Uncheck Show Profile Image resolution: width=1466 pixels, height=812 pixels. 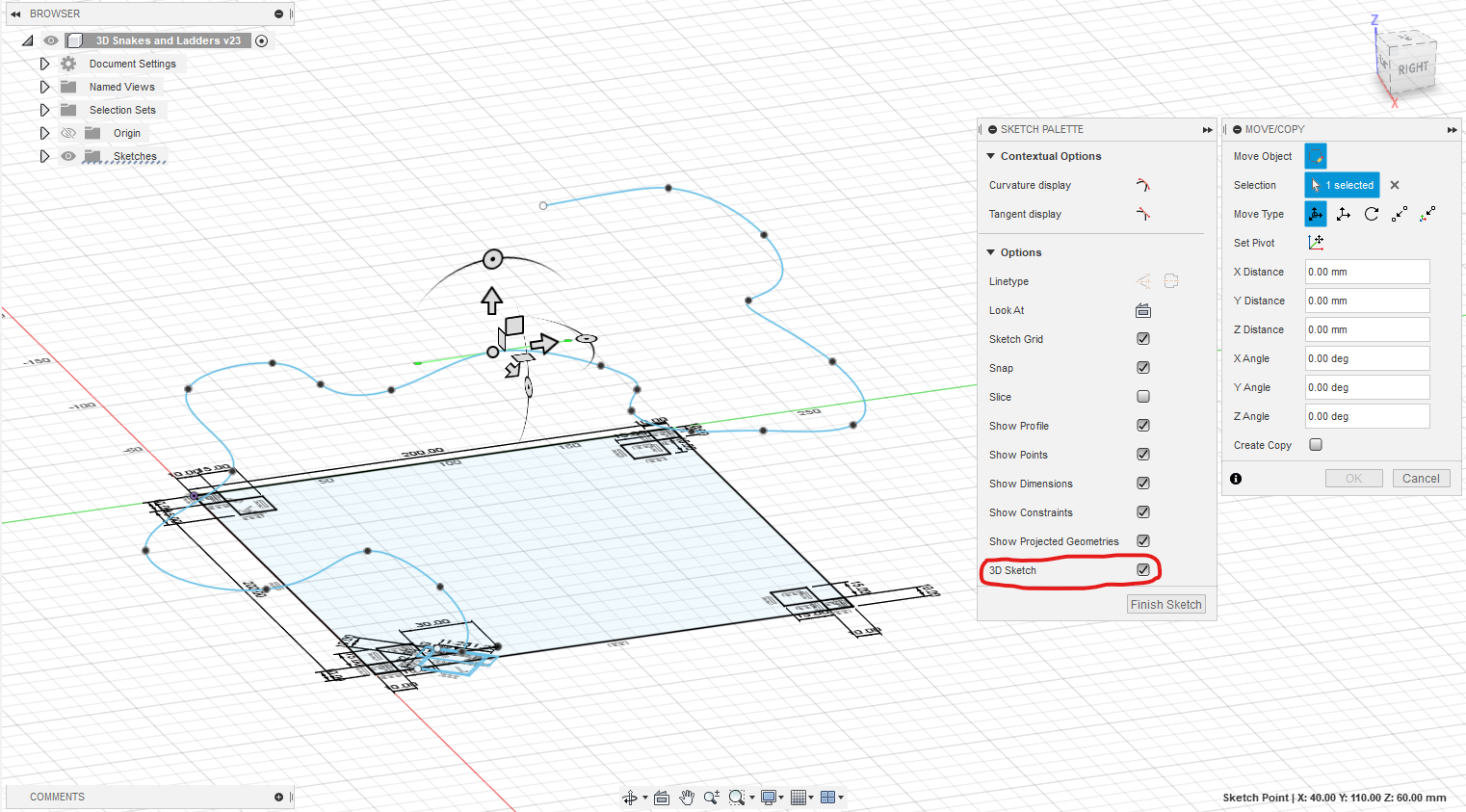coord(1143,426)
